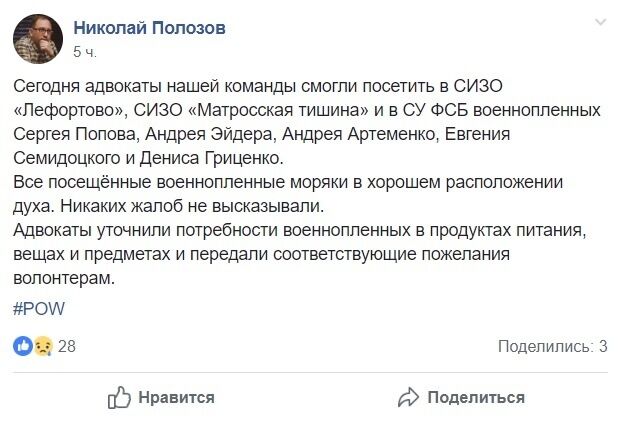The image size is (621, 422).
Task: Expand the post options chevron menu
Action: click(x=600, y=22)
